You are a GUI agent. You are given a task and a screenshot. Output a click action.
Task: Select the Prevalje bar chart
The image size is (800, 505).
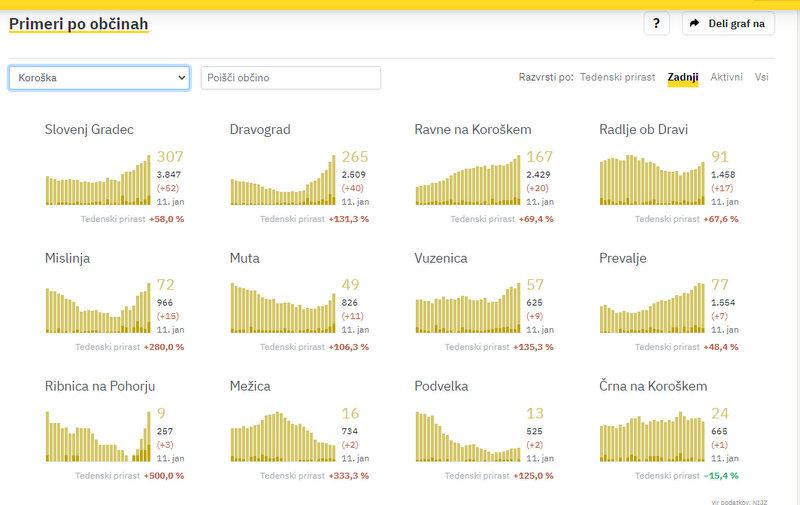(652, 309)
